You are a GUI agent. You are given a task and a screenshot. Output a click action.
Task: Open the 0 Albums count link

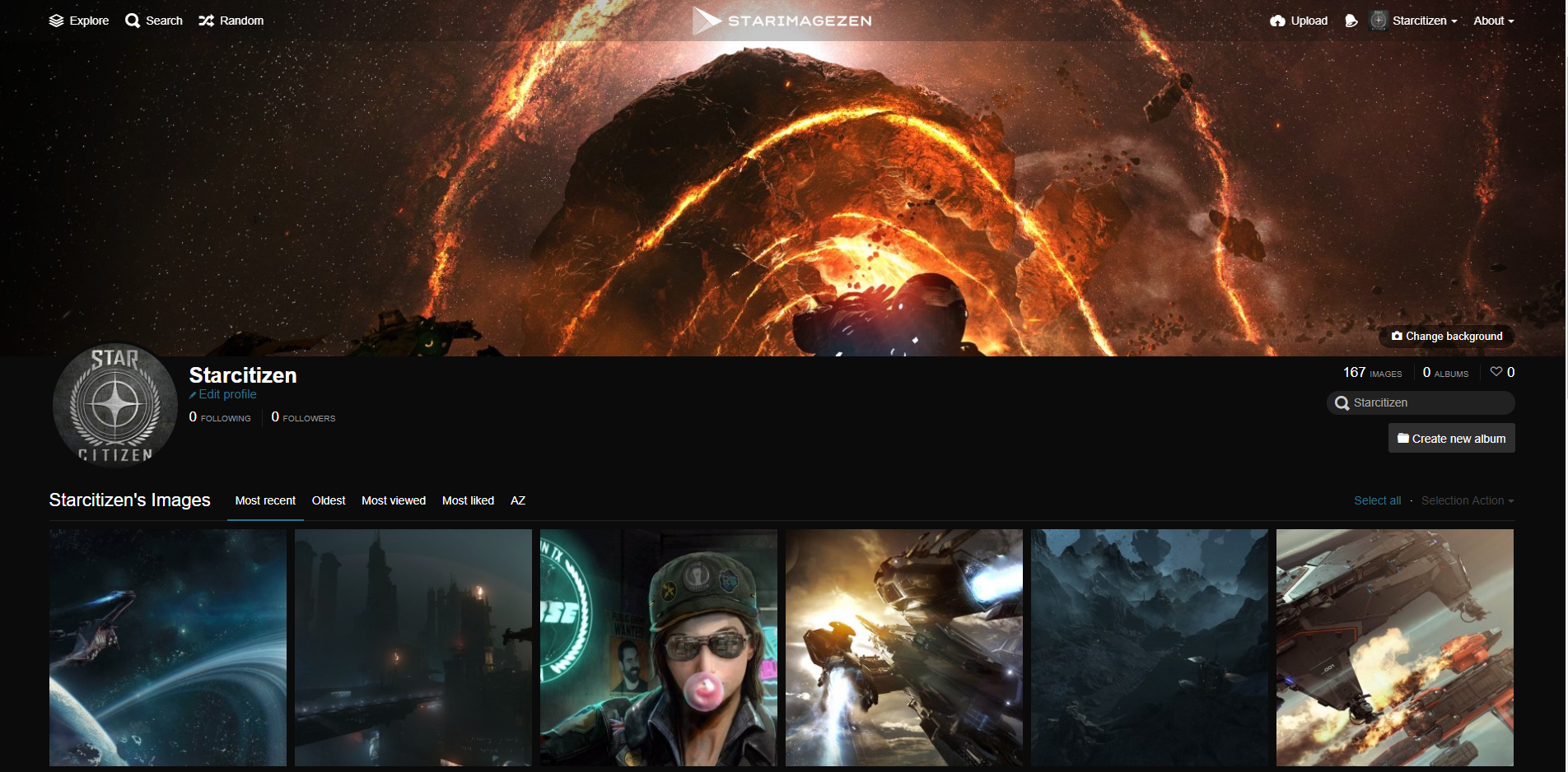click(x=1445, y=373)
